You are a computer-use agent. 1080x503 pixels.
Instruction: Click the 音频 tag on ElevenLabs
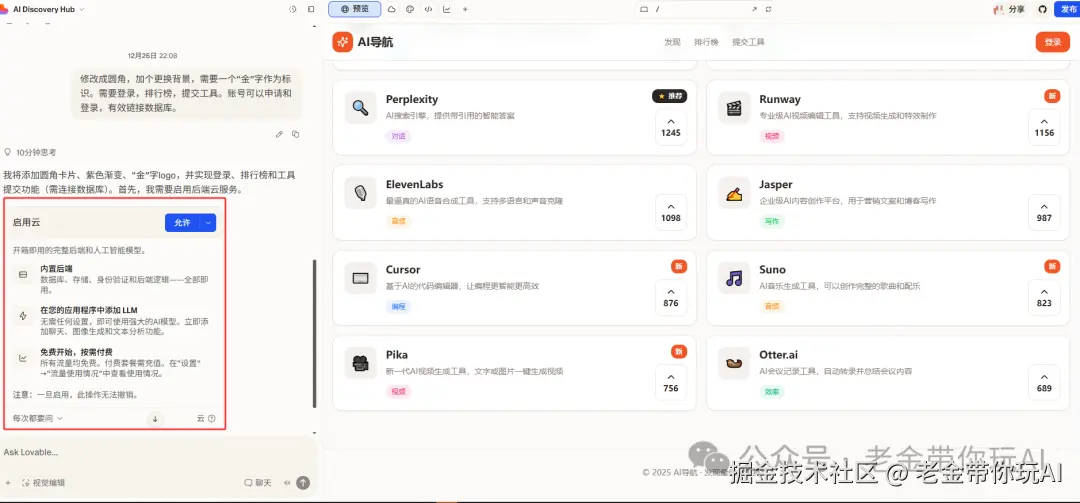point(398,222)
